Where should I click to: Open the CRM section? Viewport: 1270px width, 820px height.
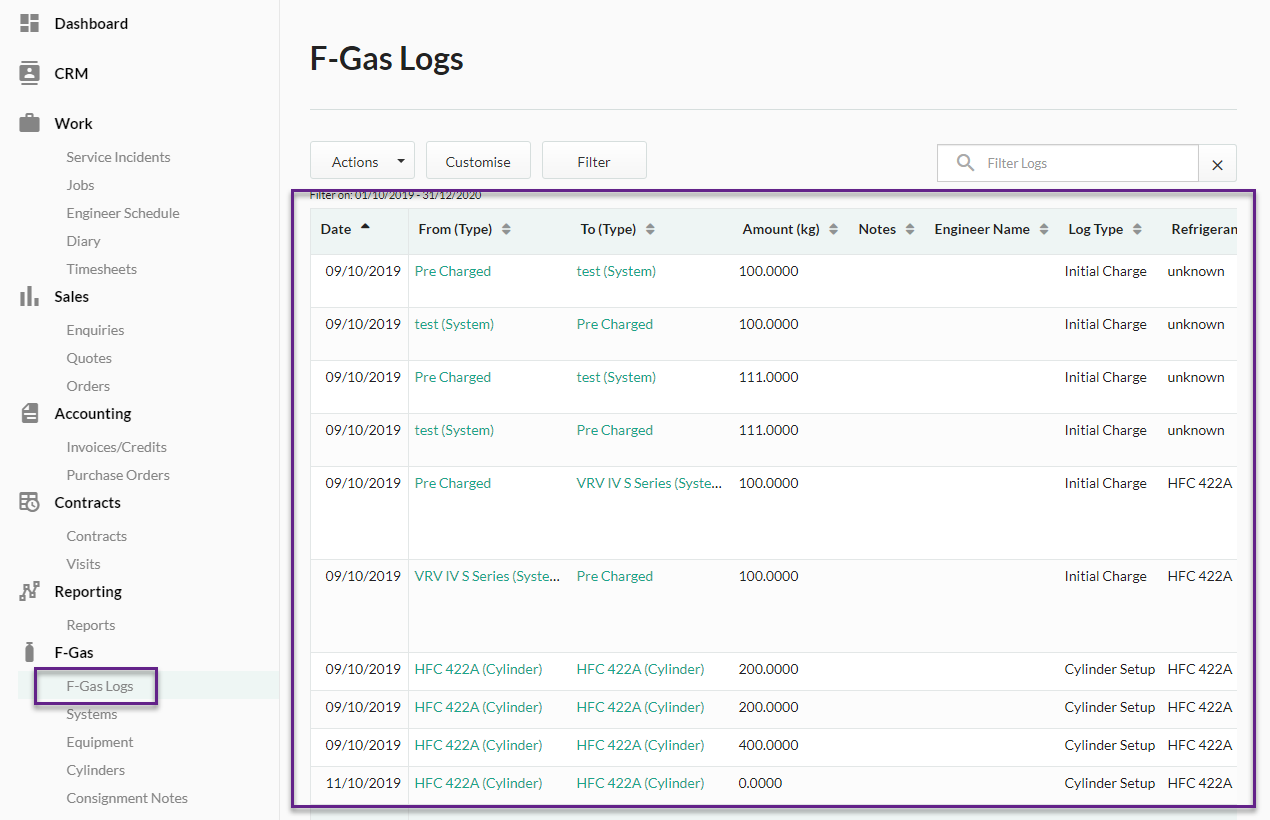click(x=71, y=73)
